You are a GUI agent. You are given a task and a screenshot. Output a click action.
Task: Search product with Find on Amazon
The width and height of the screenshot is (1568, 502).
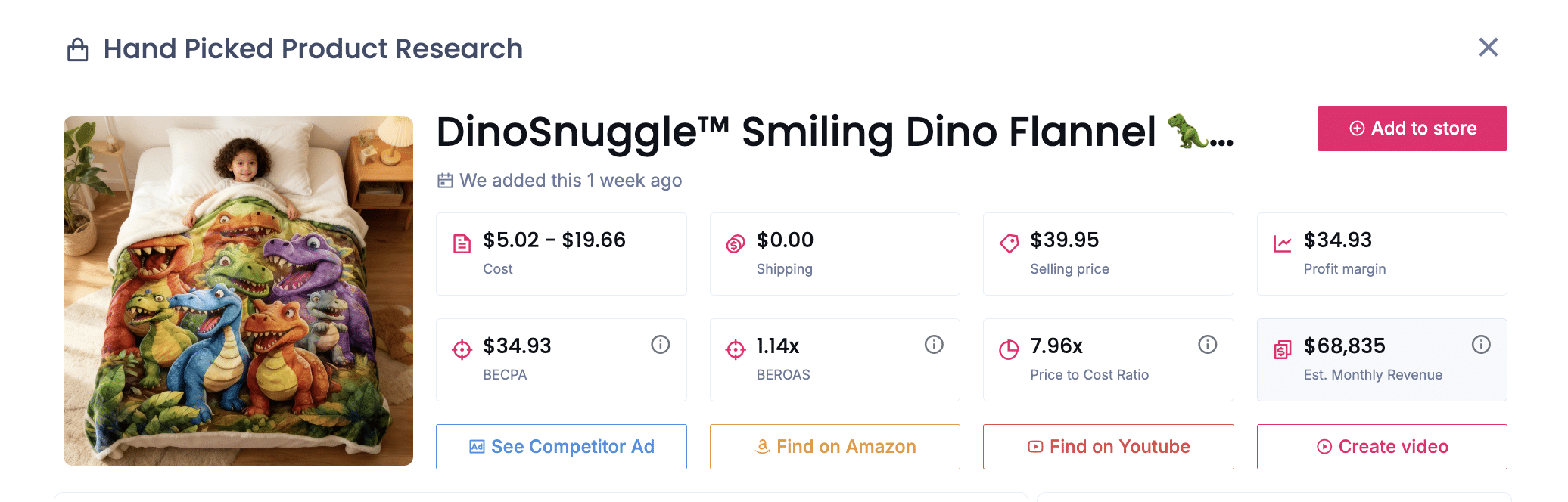pos(835,447)
